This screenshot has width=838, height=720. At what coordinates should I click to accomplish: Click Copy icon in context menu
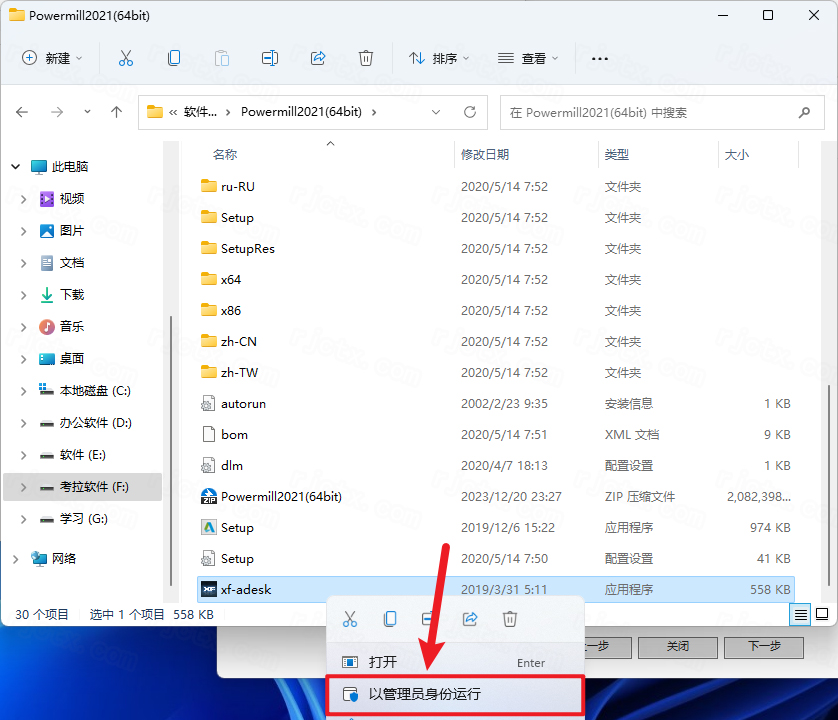pos(390,619)
